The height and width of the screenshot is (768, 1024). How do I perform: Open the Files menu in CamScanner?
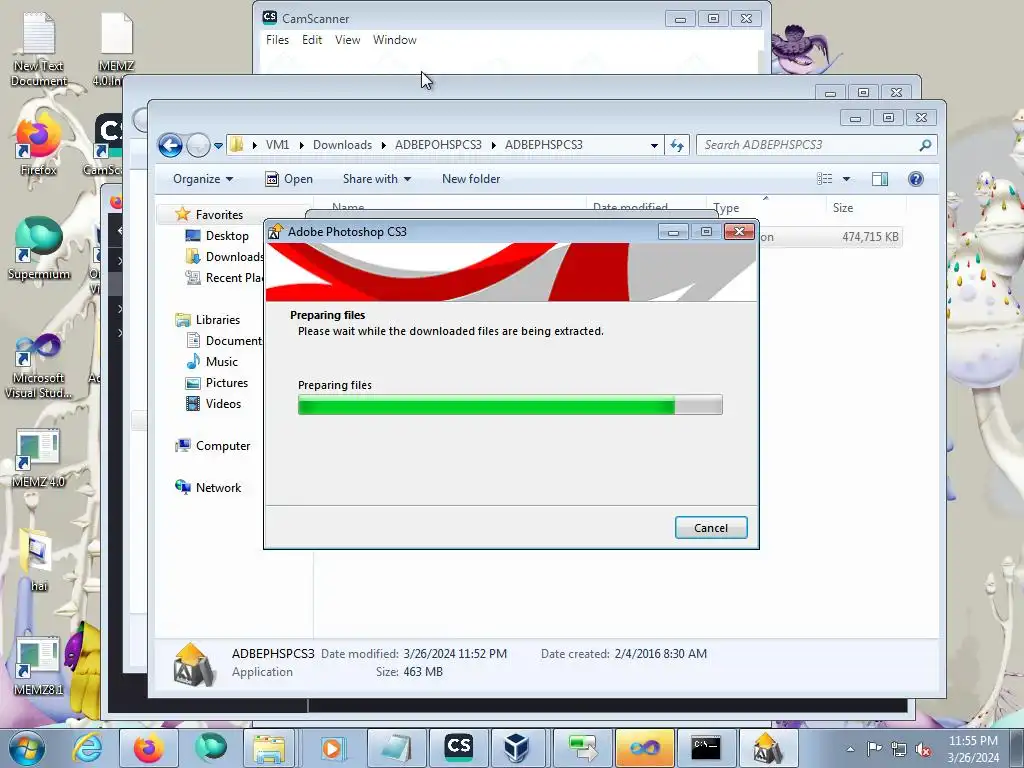point(277,40)
